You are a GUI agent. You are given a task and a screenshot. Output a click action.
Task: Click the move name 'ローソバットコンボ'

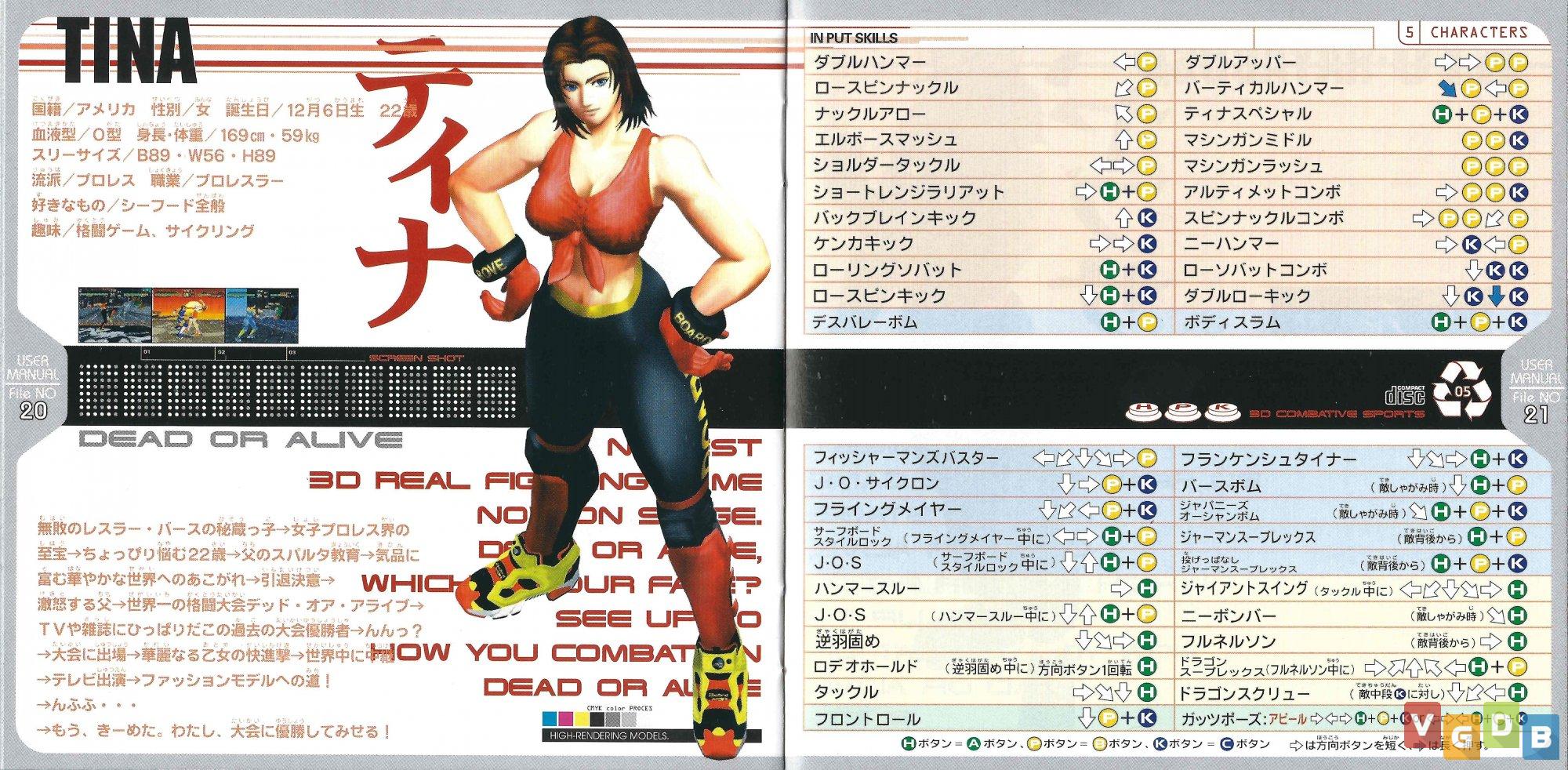[x=1254, y=271]
